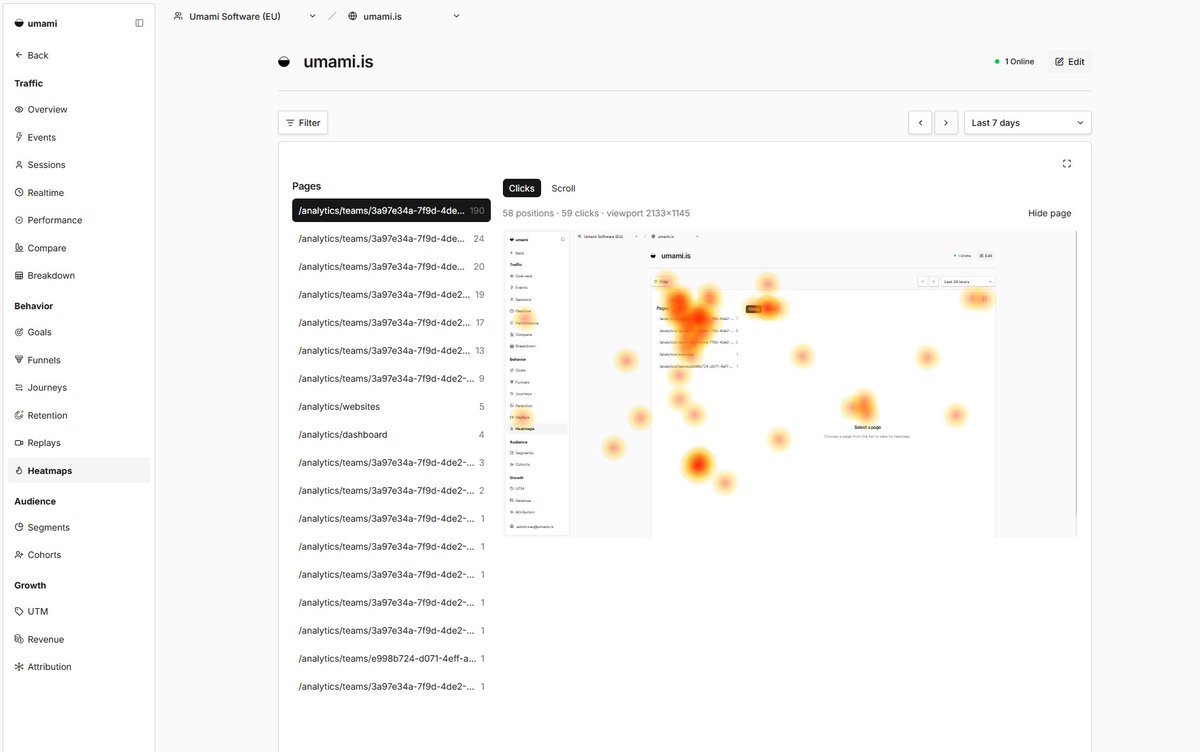Open the Goals page
The width and height of the screenshot is (1200, 752).
(33, 332)
